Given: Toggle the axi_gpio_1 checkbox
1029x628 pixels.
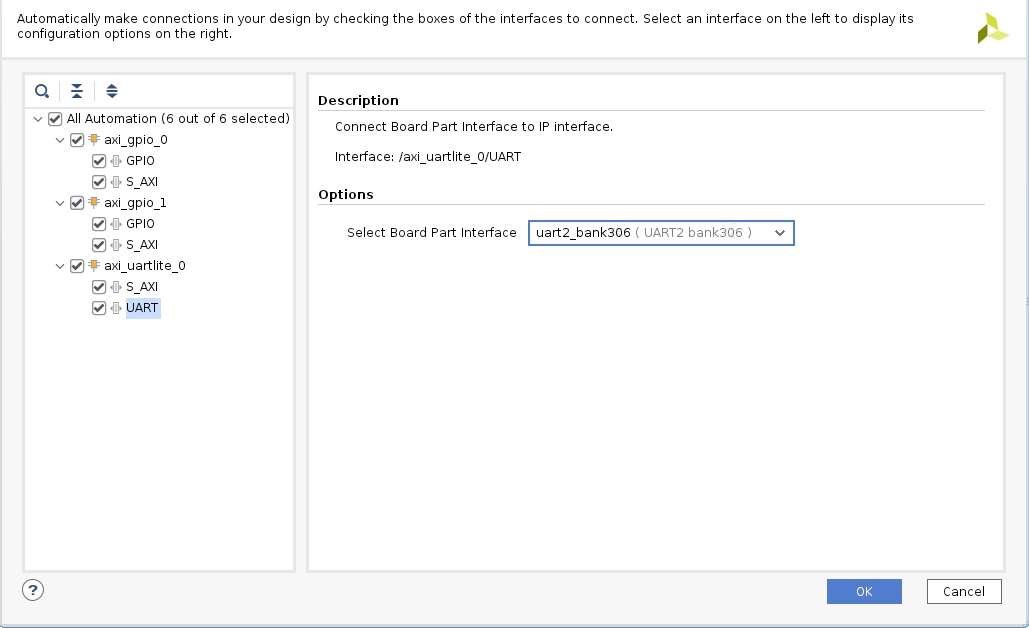Looking at the screenshot, I should click(x=77, y=203).
